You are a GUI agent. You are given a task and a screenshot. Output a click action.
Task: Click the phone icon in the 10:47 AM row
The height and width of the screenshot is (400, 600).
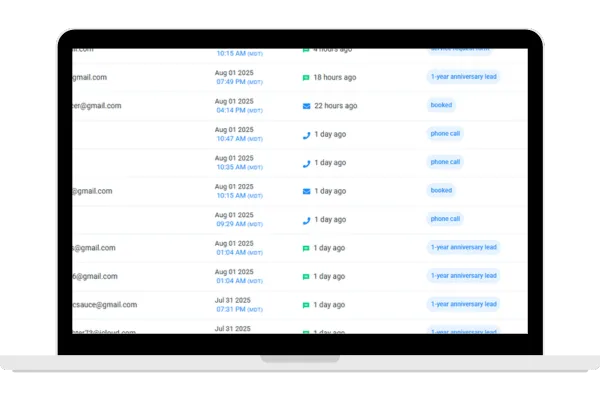(x=307, y=135)
